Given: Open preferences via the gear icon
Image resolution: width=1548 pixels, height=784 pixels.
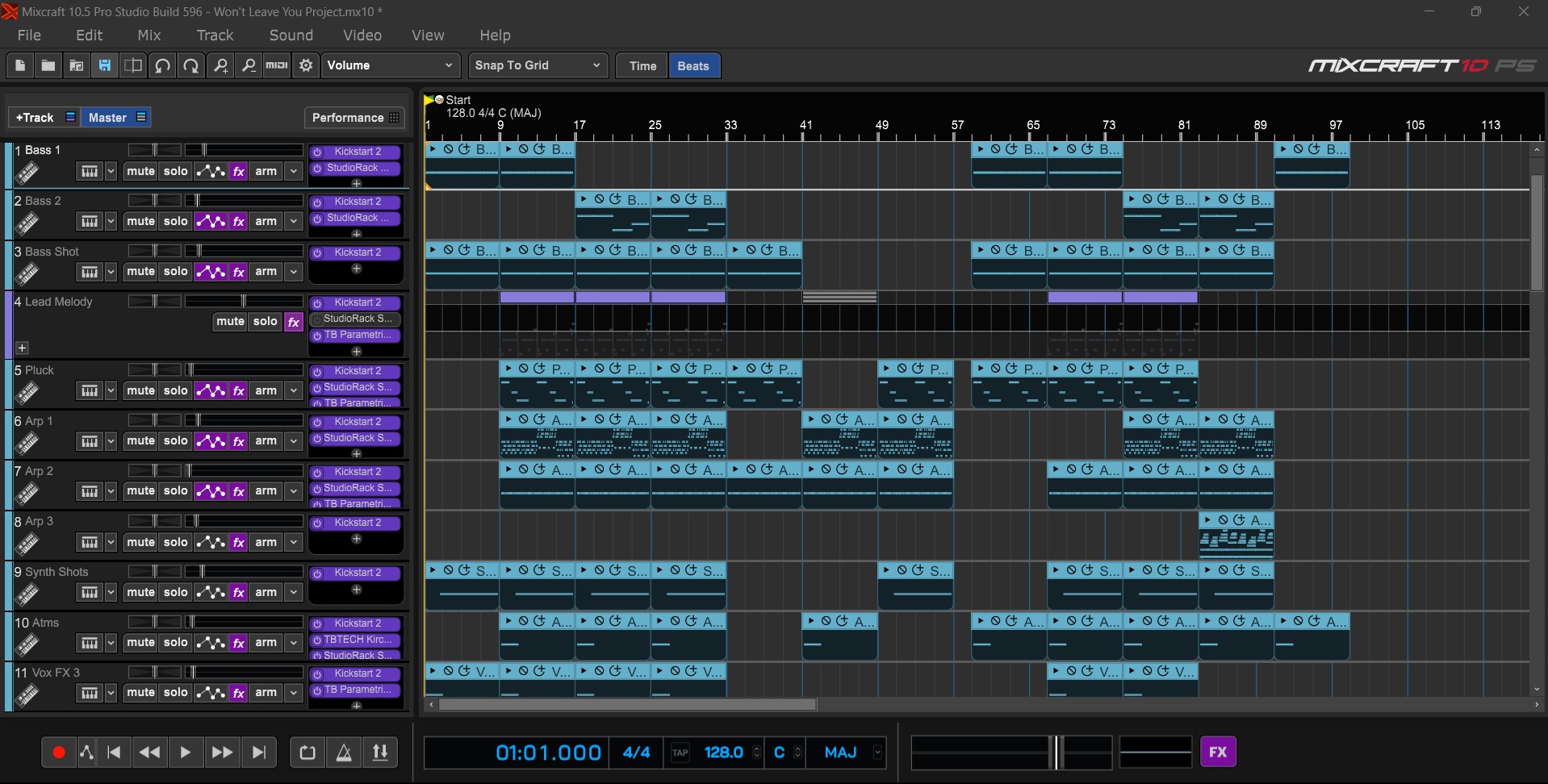Looking at the screenshot, I should point(306,65).
